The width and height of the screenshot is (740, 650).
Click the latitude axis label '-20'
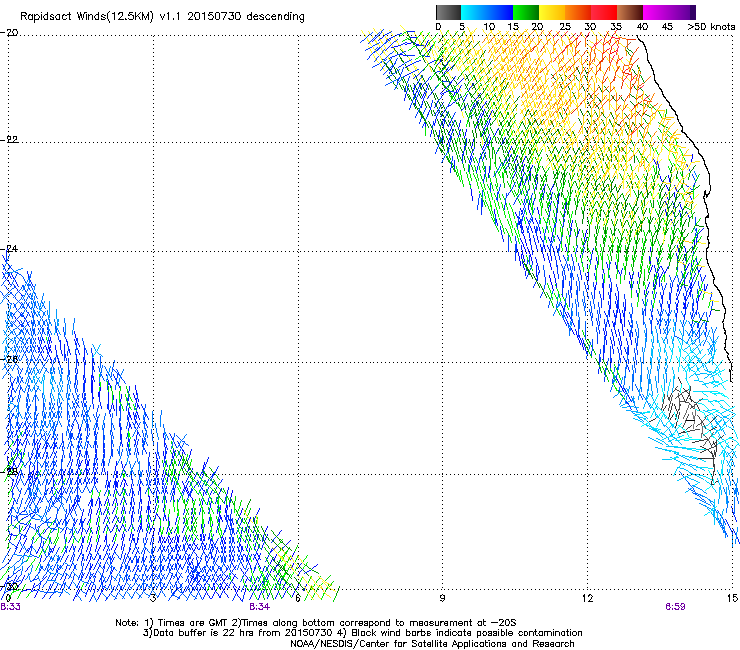coord(10,32)
